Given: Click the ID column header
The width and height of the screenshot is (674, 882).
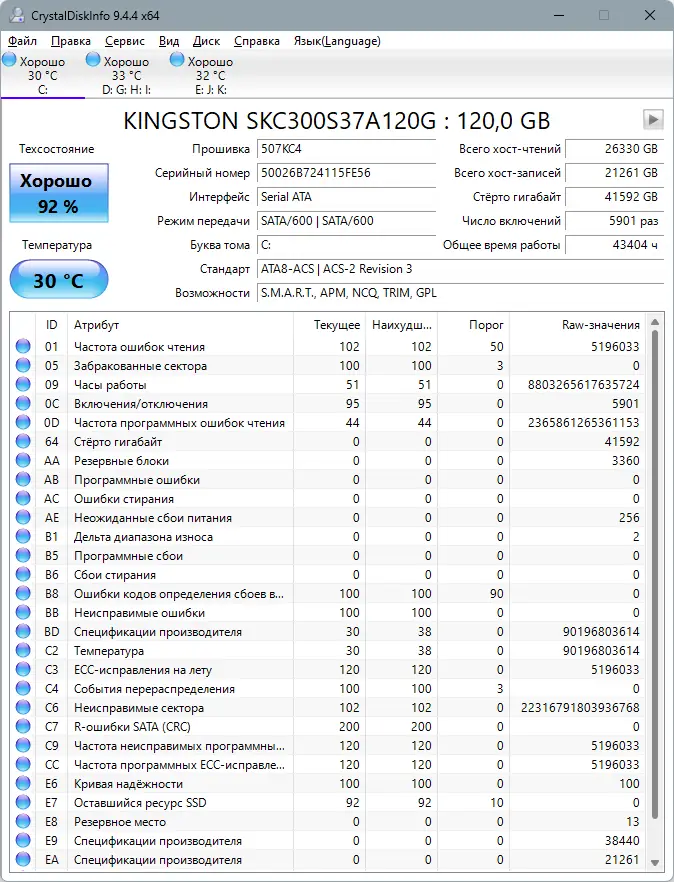Looking at the screenshot, I should tap(51, 325).
